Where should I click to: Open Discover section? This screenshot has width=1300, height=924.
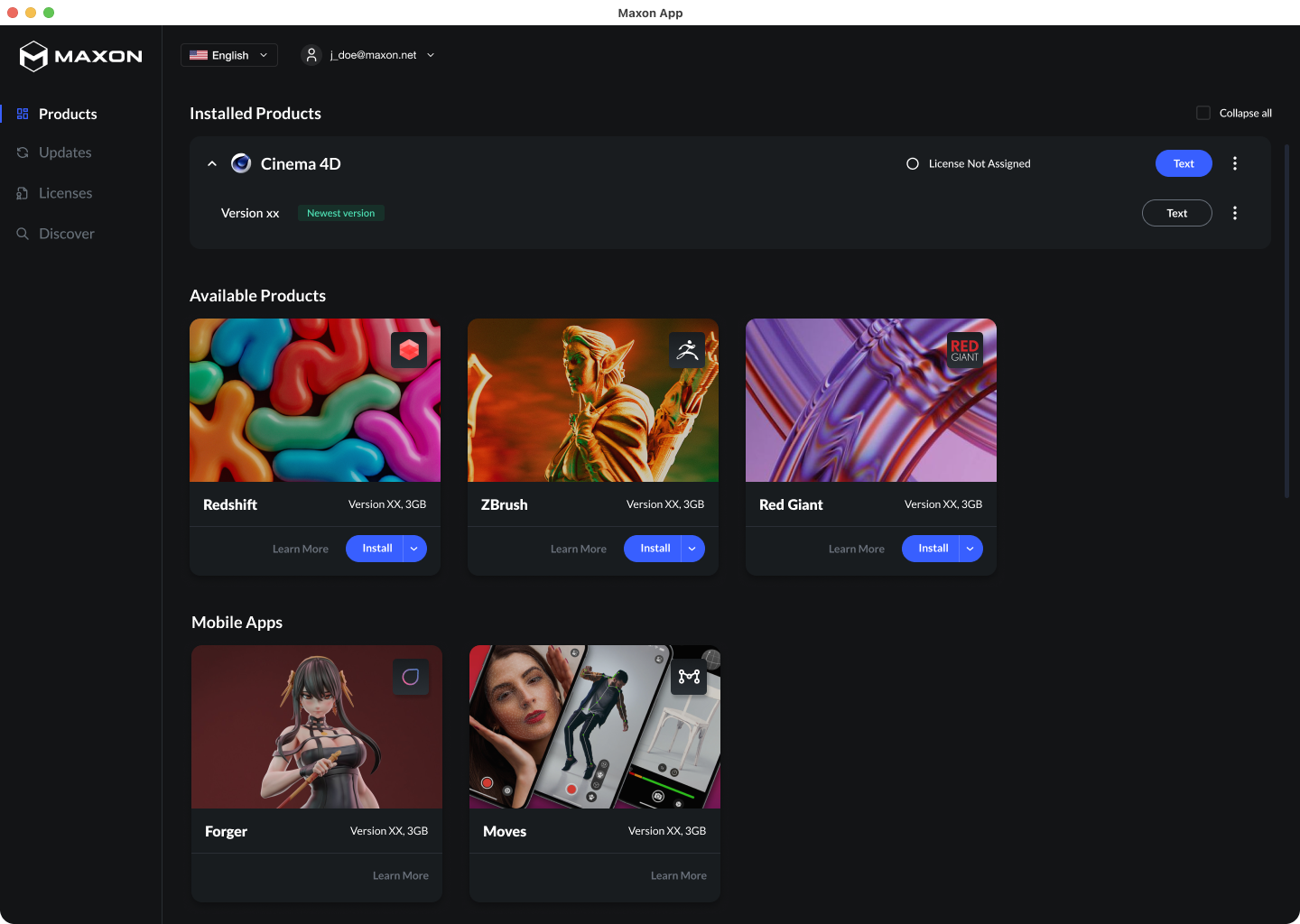click(x=66, y=234)
